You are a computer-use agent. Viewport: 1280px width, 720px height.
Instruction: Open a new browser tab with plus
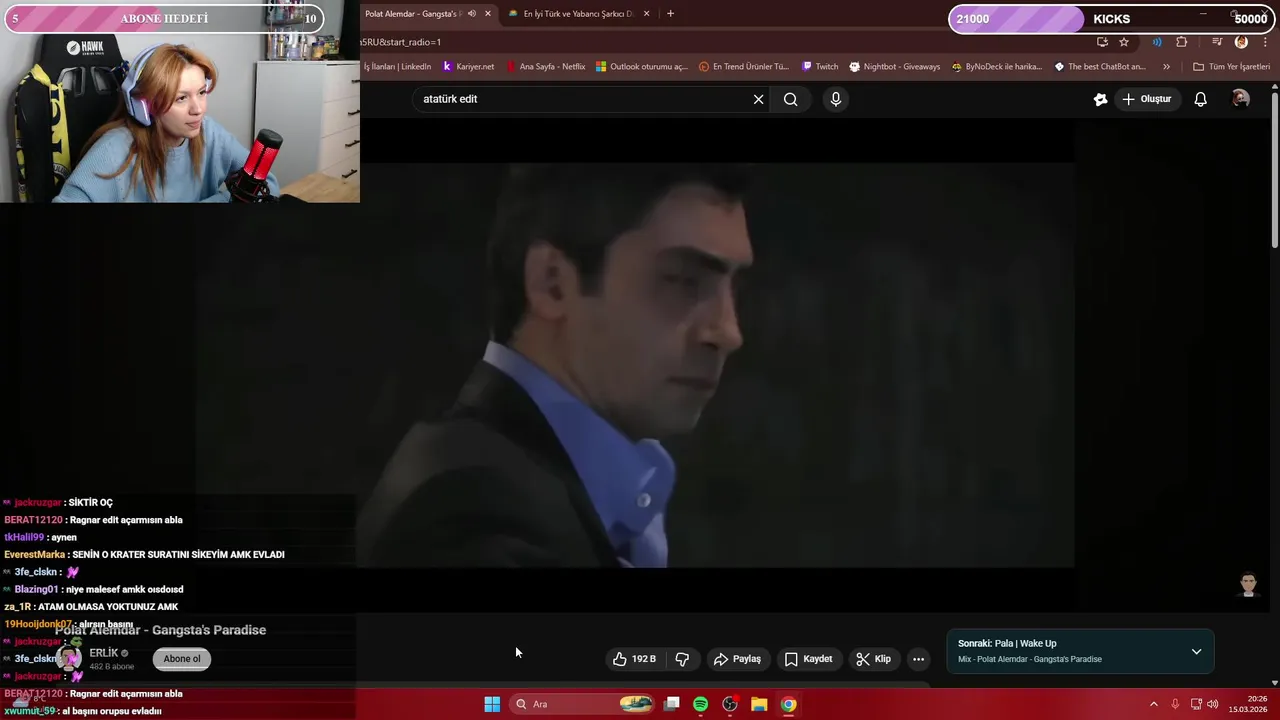(670, 14)
